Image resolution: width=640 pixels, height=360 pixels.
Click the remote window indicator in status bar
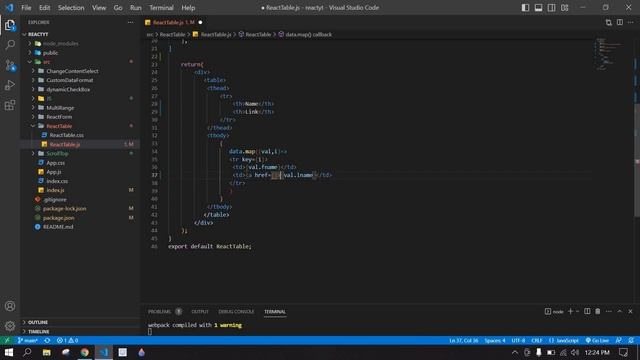pyautogui.click(x=7, y=340)
